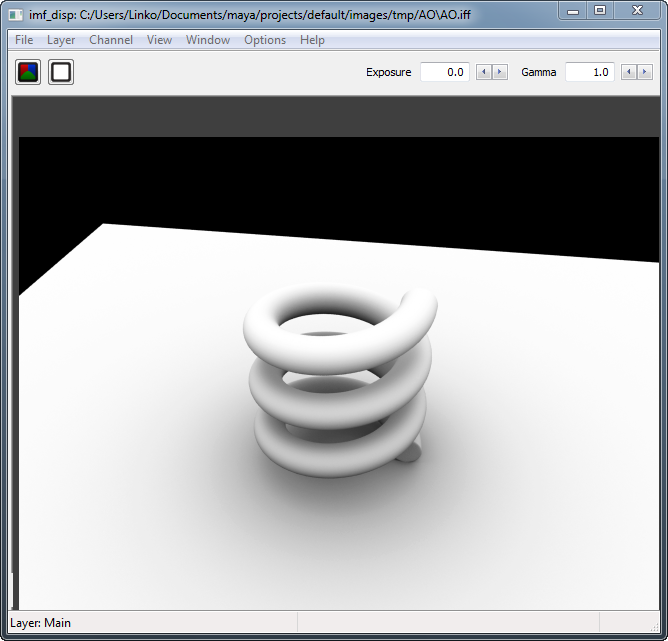Minimize the imf_disp window
The width and height of the screenshot is (668, 641).
pyautogui.click(x=572, y=10)
